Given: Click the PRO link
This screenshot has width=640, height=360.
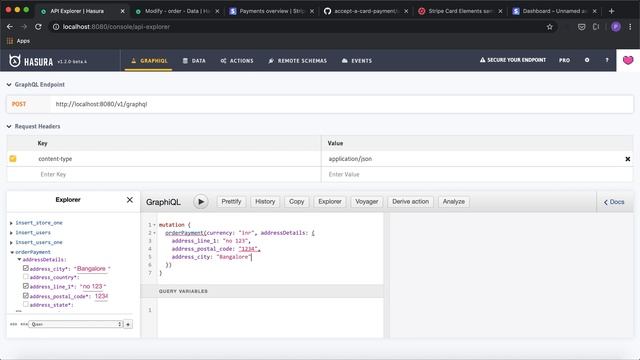Looking at the screenshot, I should [x=564, y=60].
